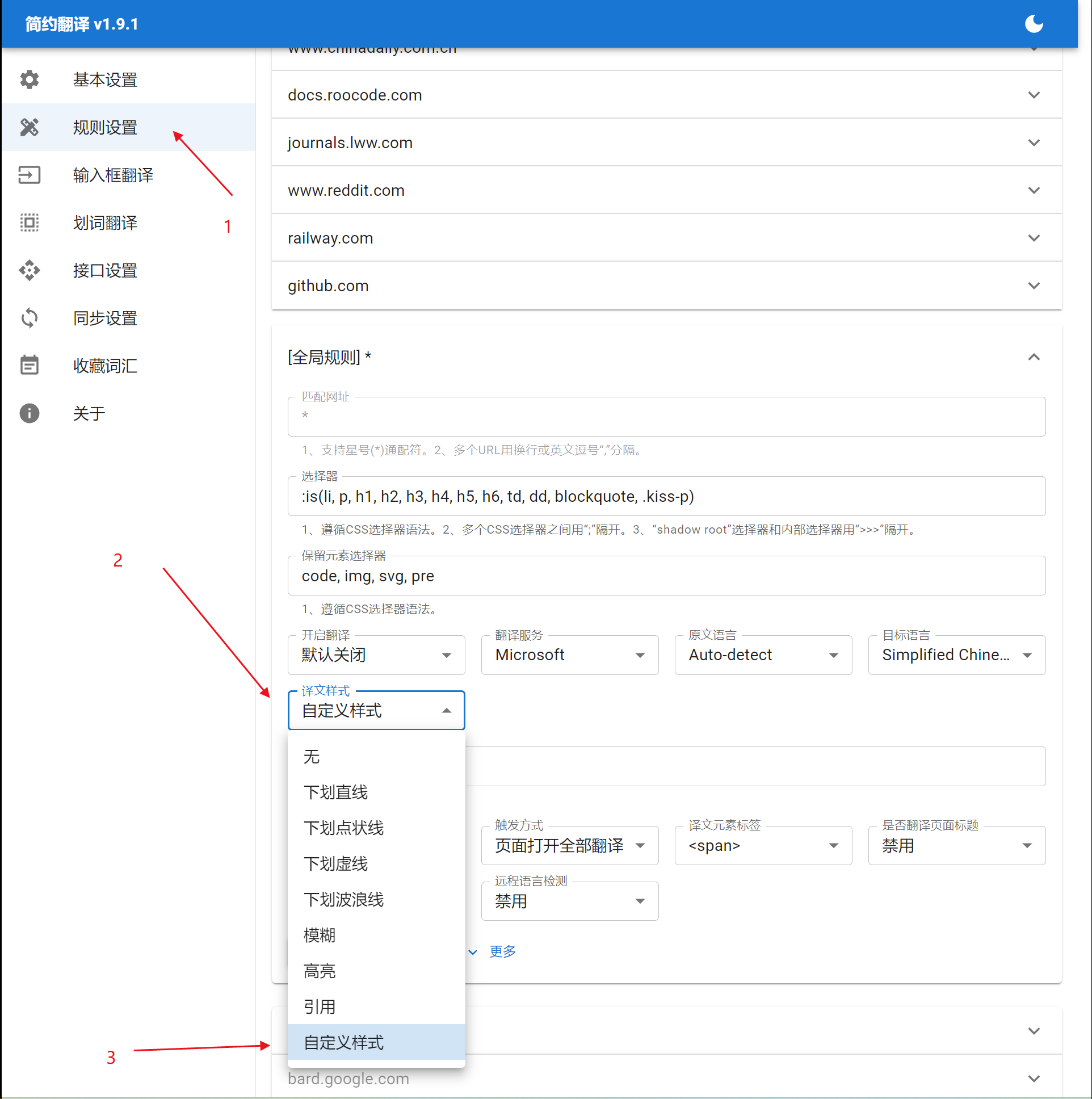Click the gear icon for 基本设置
Screen dimensions: 1092x1099
30,79
